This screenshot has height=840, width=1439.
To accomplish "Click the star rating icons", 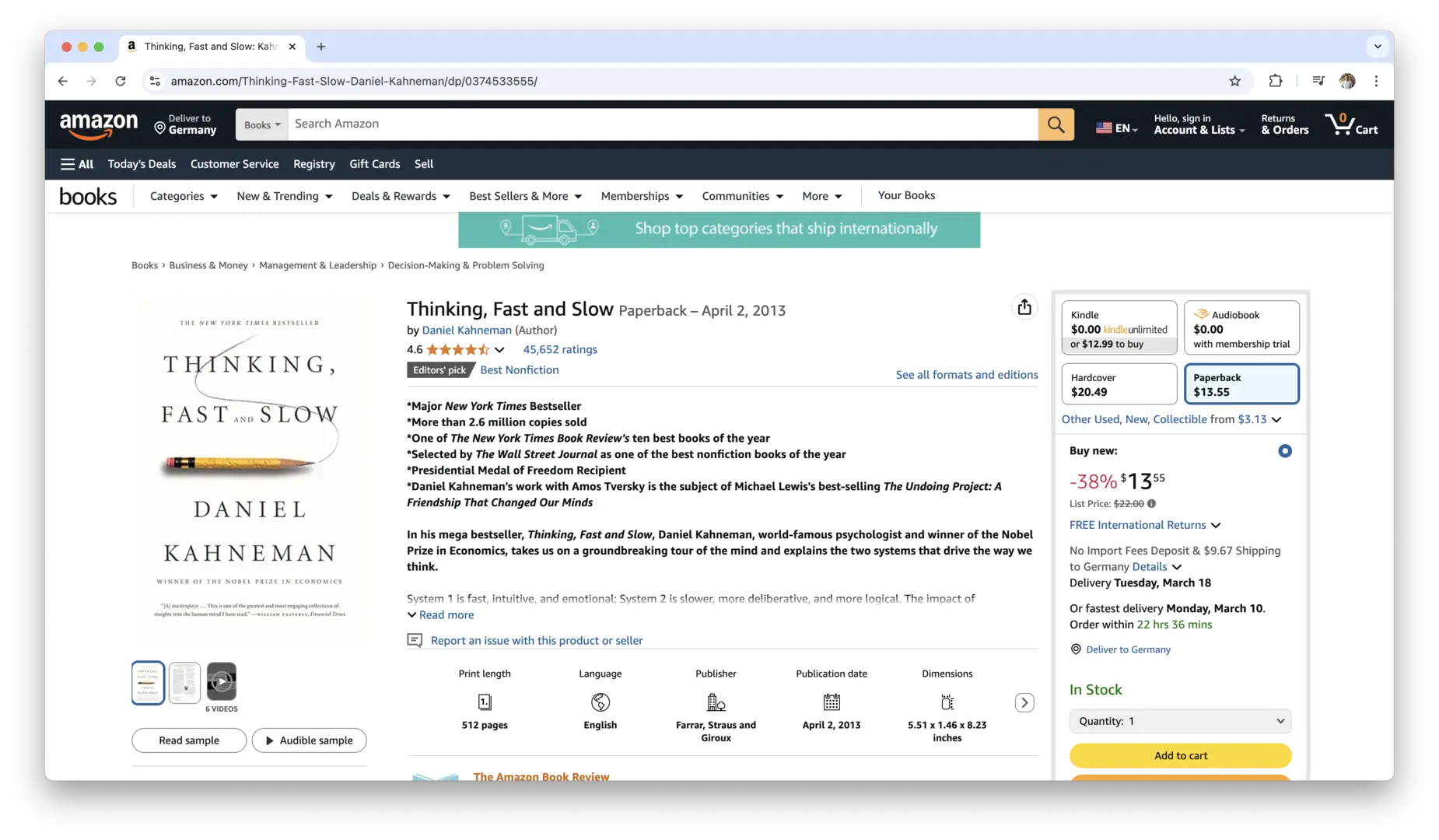I will pyautogui.click(x=458, y=350).
